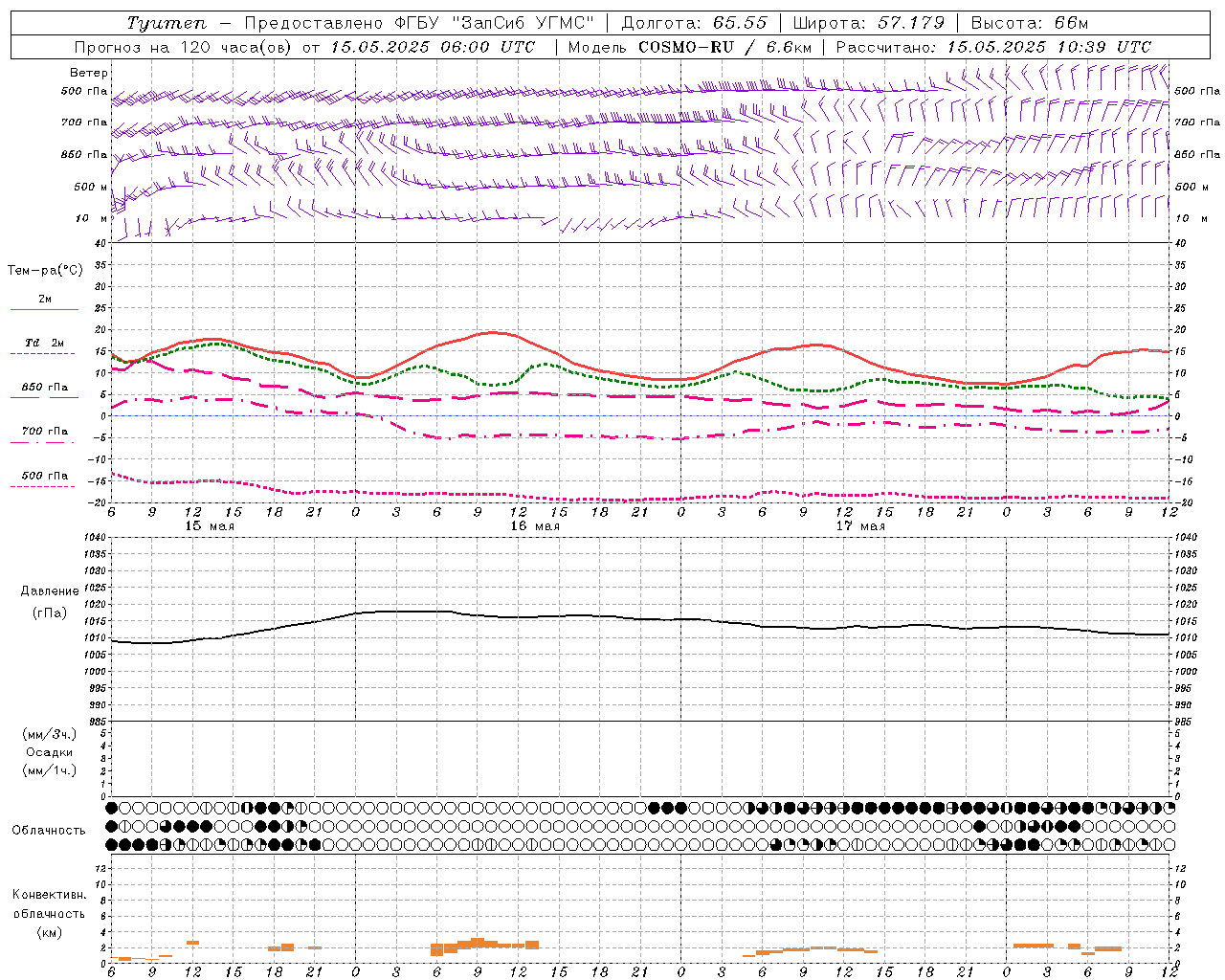Click the "16 мая" date label
1225x980 pixels.
[x=535, y=526]
